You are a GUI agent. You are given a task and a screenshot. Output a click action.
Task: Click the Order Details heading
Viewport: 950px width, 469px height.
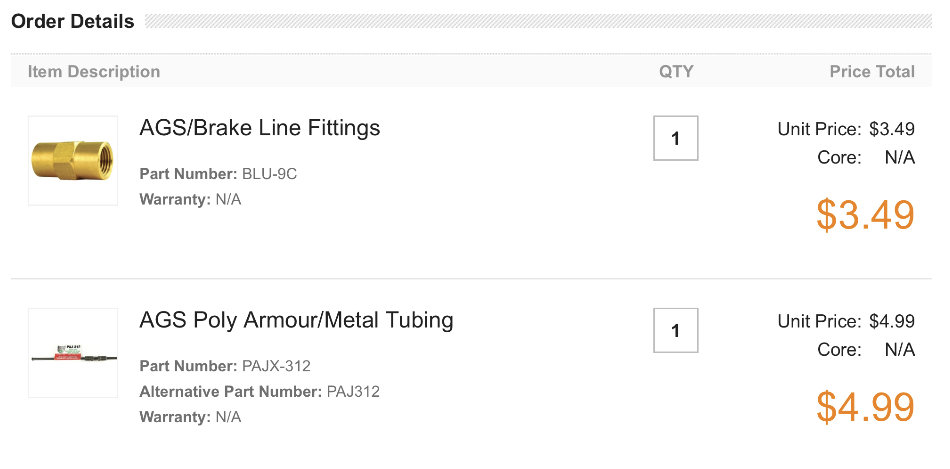[73, 22]
